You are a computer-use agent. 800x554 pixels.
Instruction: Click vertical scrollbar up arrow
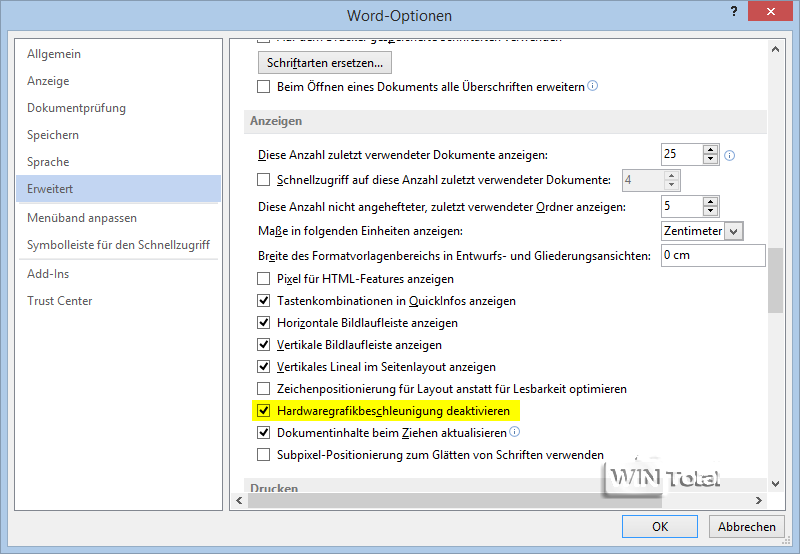coord(776,49)
